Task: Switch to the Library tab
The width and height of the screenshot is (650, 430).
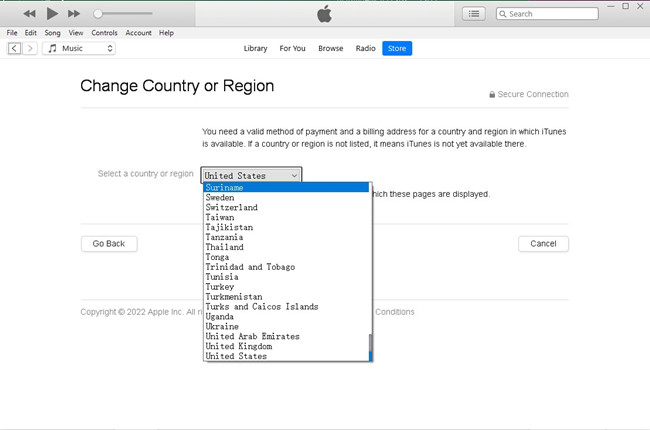Action: tap(255, 49)
